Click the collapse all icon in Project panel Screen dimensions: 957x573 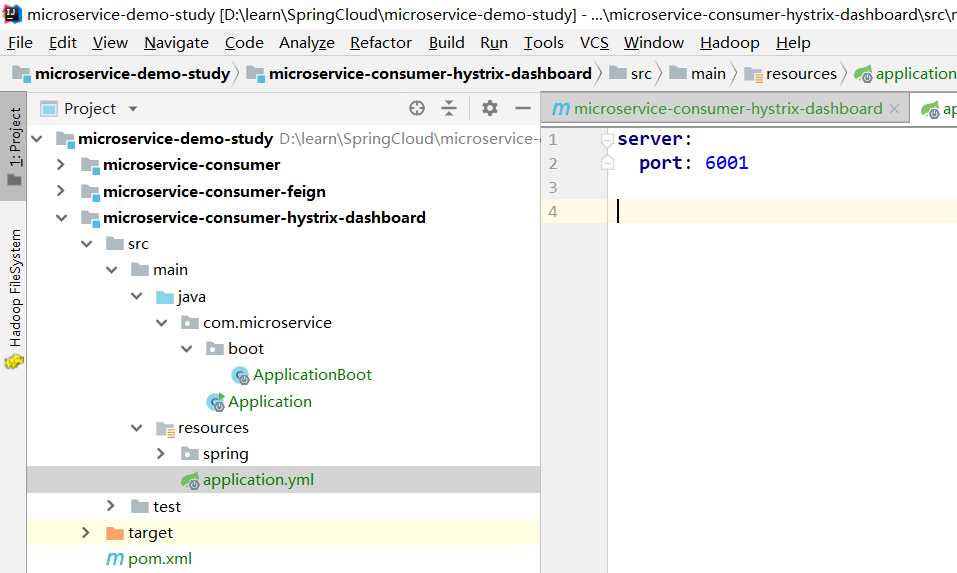(x=449, y=109)
